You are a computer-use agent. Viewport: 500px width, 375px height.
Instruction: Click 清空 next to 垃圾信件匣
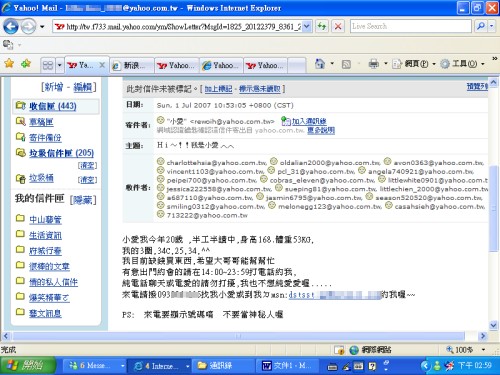[x=87, y=166]
